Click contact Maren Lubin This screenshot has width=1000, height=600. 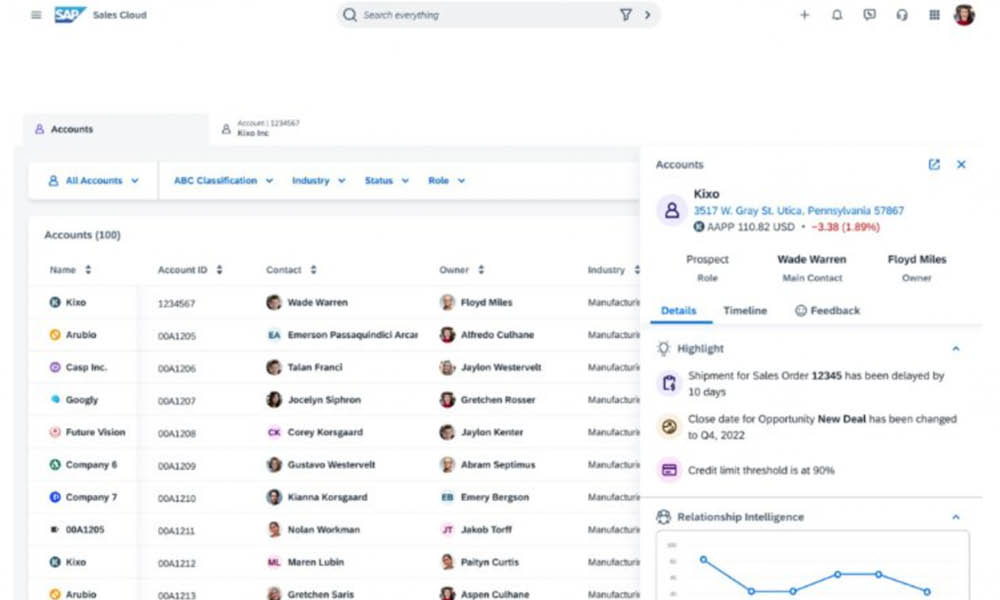coord(316,562)
